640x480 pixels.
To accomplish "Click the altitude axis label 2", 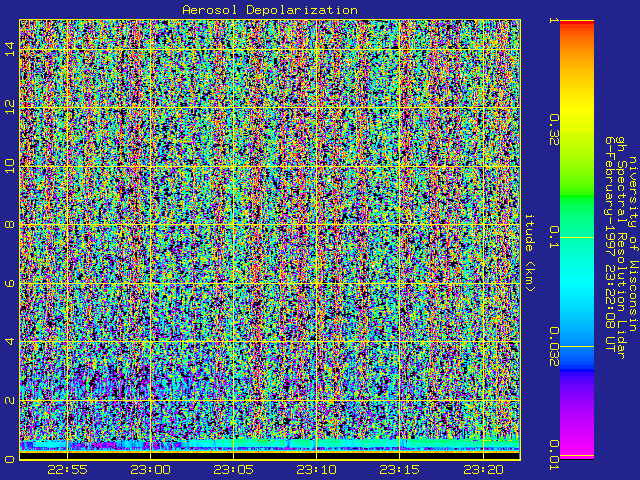I will [x=10, y=400].
